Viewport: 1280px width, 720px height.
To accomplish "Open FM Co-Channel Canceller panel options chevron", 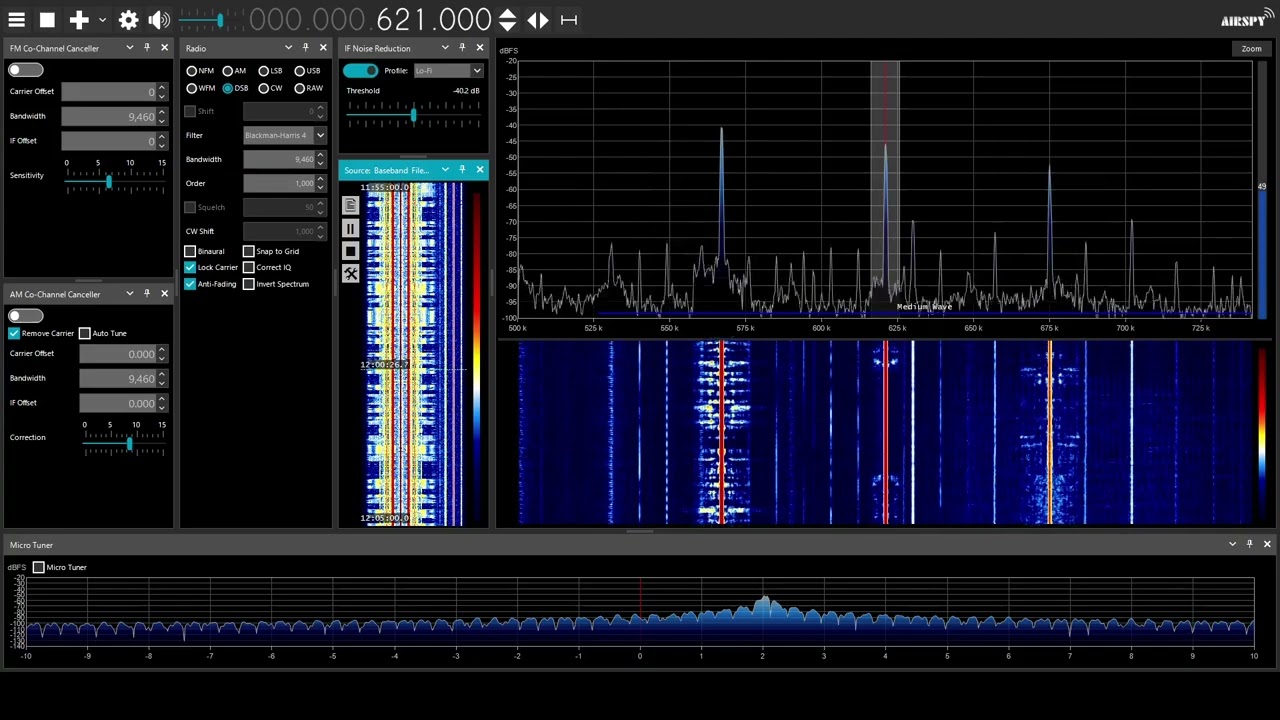I will click(129, 48).
